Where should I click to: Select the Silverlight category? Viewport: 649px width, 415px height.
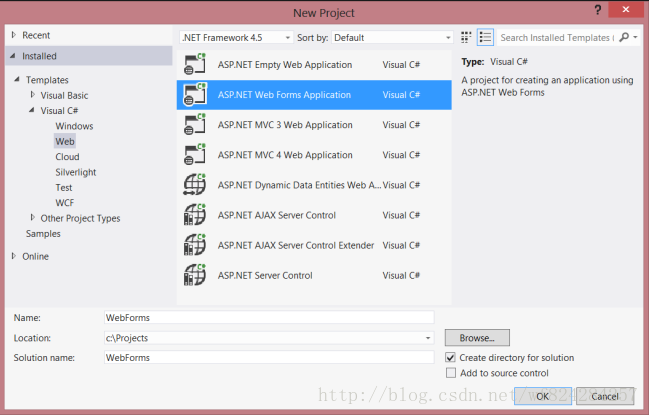(x=75, y=172)
